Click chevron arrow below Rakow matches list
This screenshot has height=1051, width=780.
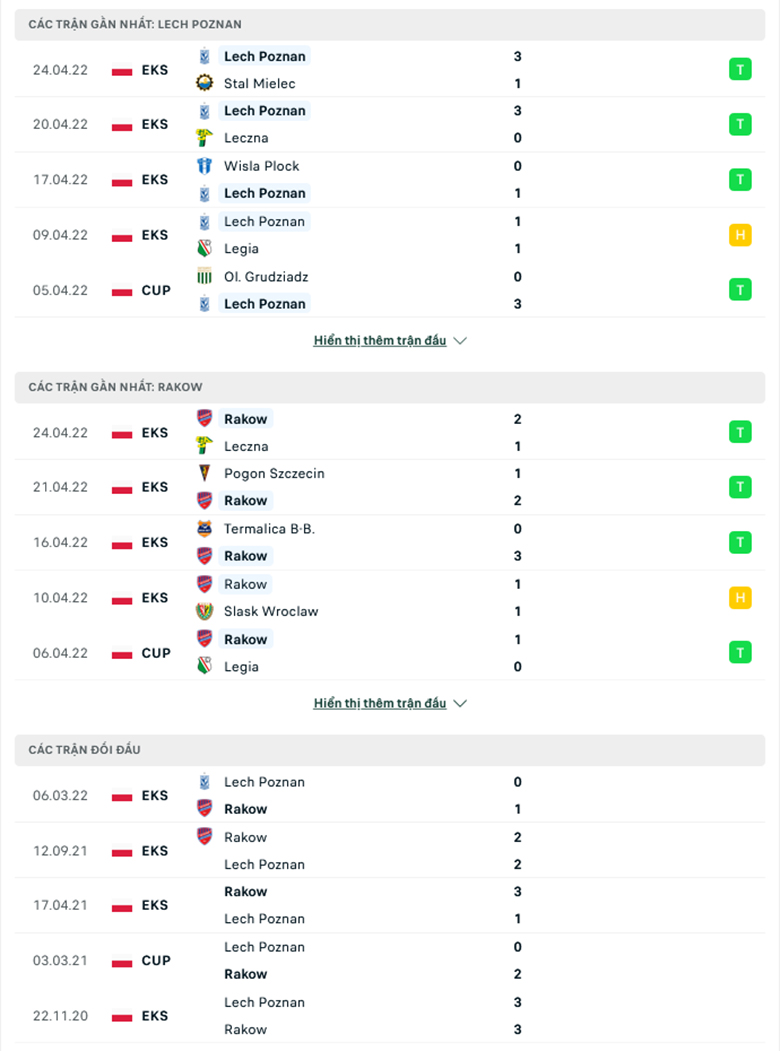[x=460, y=703]
